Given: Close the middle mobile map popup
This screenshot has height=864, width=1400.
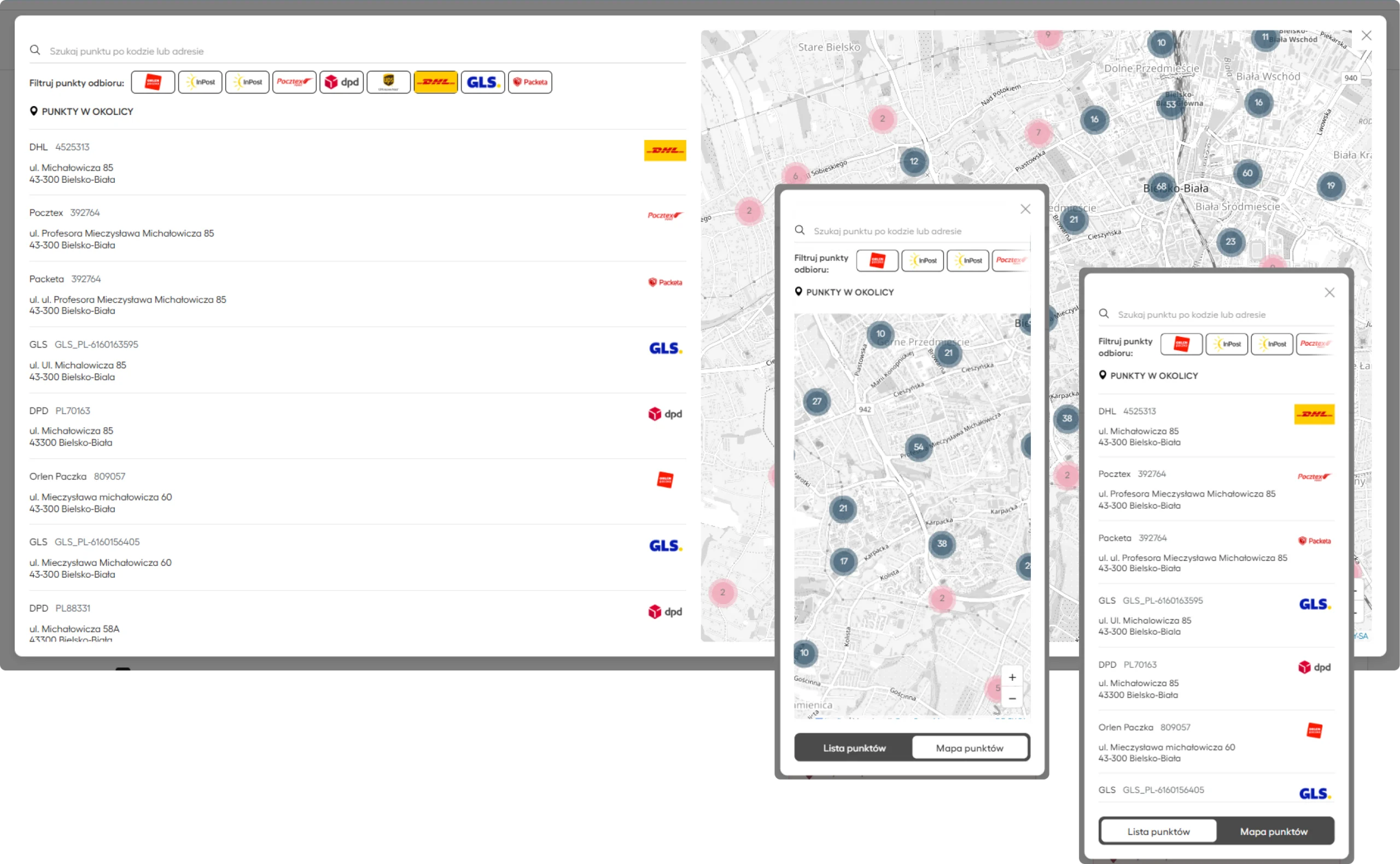Looking at the screenshot, I should pyautogui.click(x=1025, y=209).
